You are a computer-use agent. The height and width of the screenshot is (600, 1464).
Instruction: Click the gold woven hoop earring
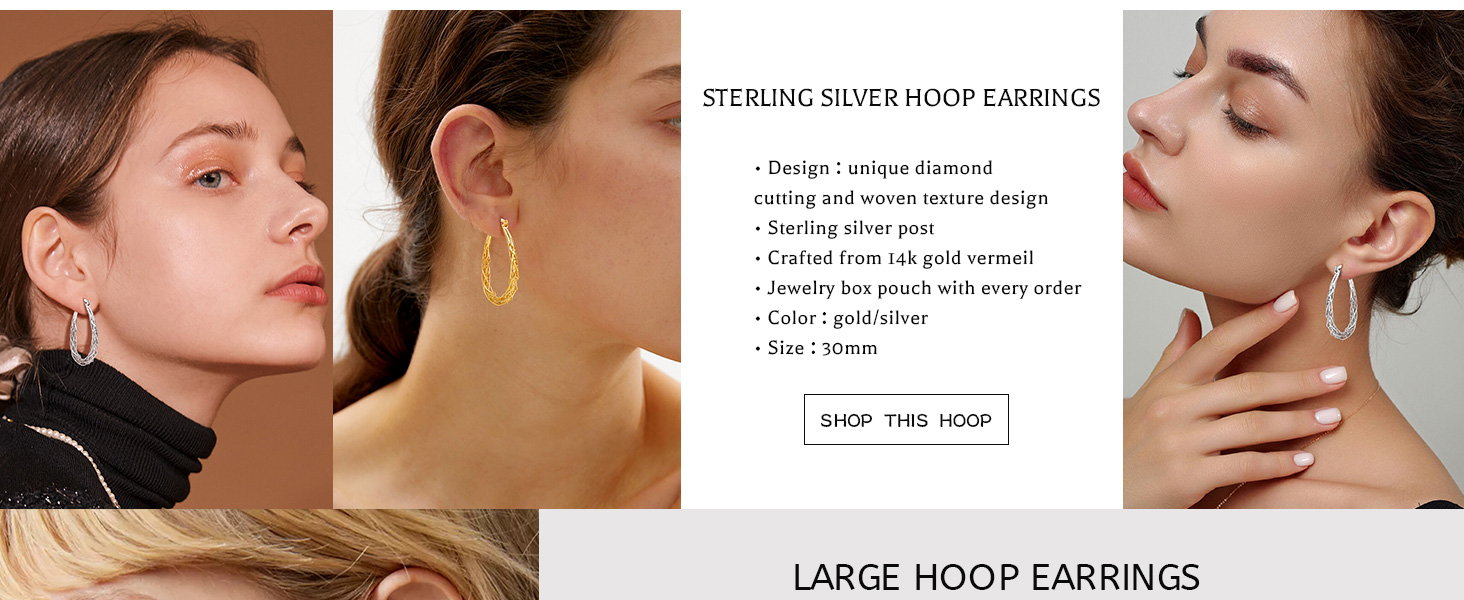pos(500,262)
